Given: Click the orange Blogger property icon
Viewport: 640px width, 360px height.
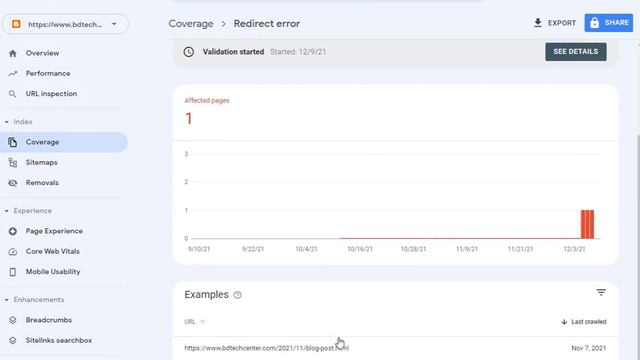Looking at the screenshot, I should click(x=16, y=24).
